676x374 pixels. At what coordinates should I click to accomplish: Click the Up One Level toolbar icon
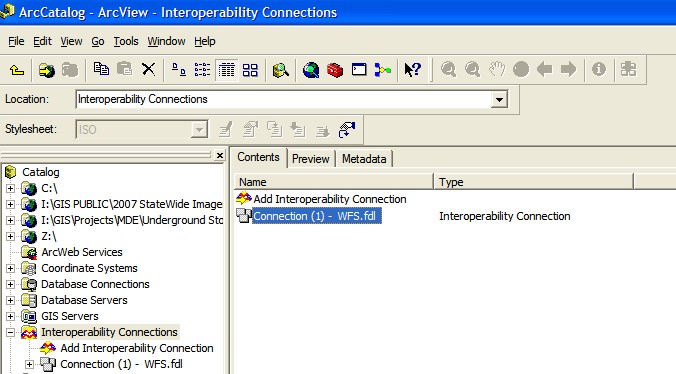(x=17, y=69)
